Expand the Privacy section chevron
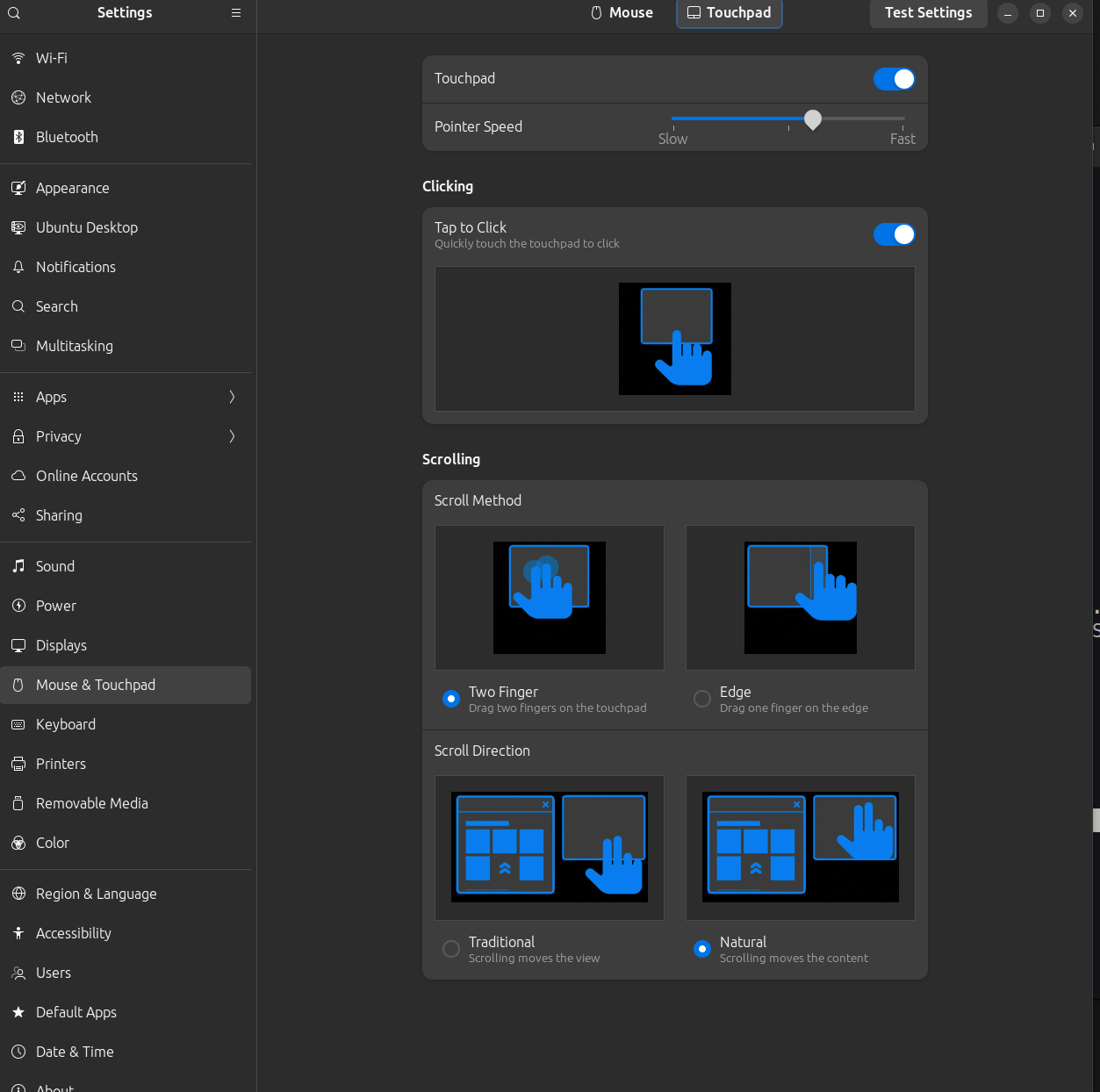The height and width of the screenshot is (1092, 1100). pyautogui.click(x=232, y=436)
